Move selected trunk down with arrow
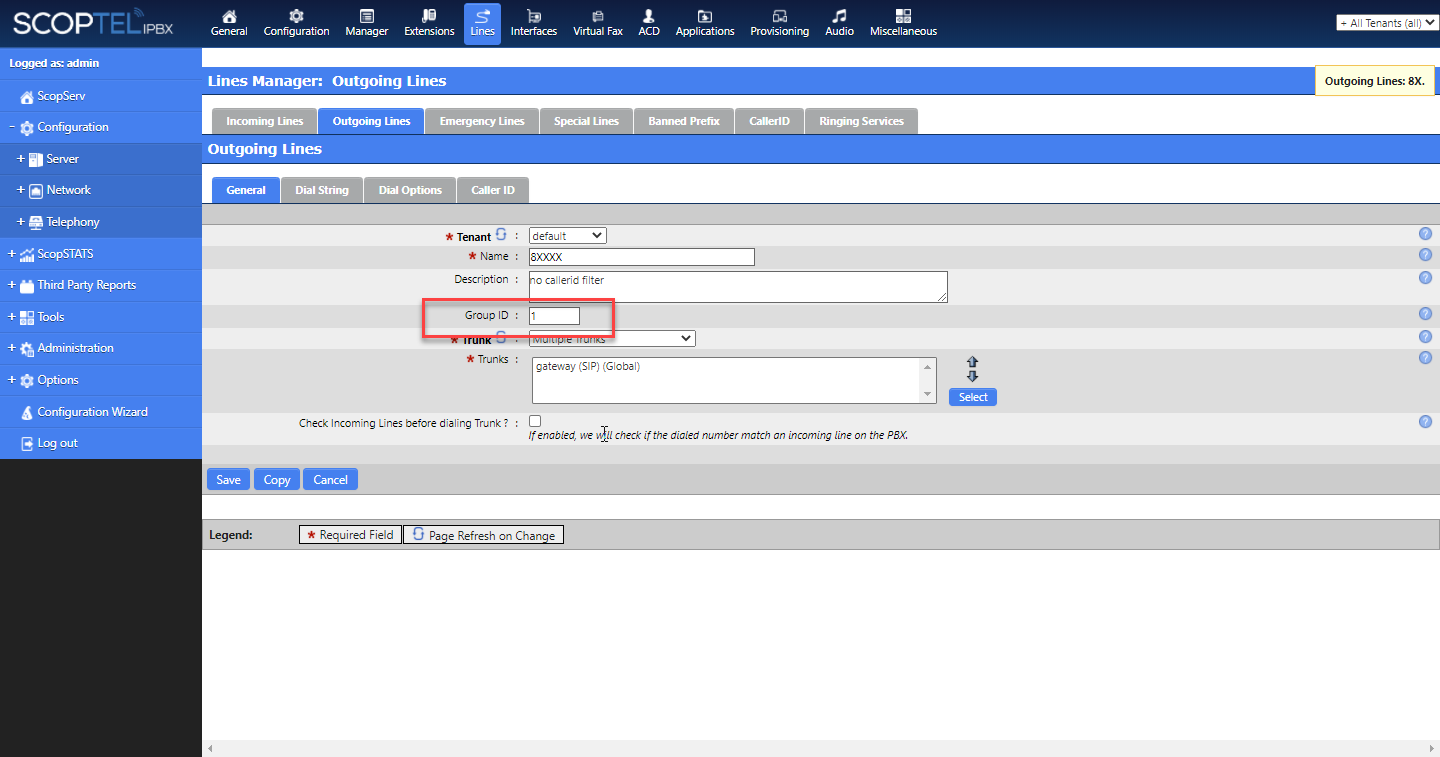 (x=972, y=376)
